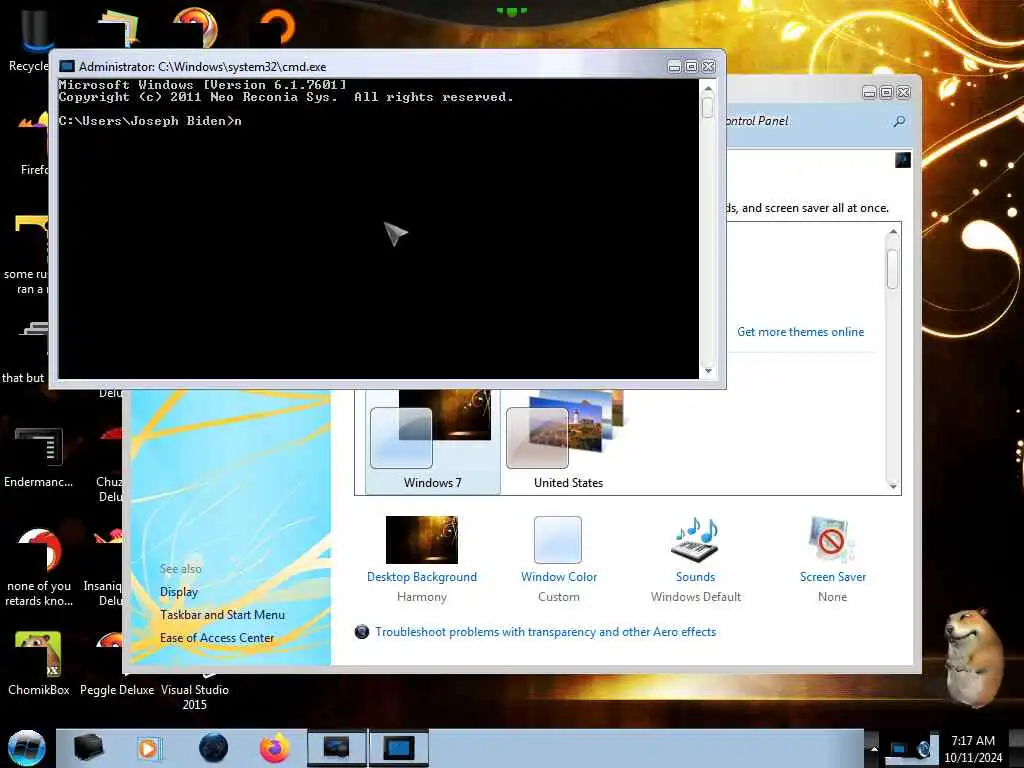The height and width of the screenshot is (768, 1024).
Task: Select the 'none of you' desktop icon
Action: (38, 568)
